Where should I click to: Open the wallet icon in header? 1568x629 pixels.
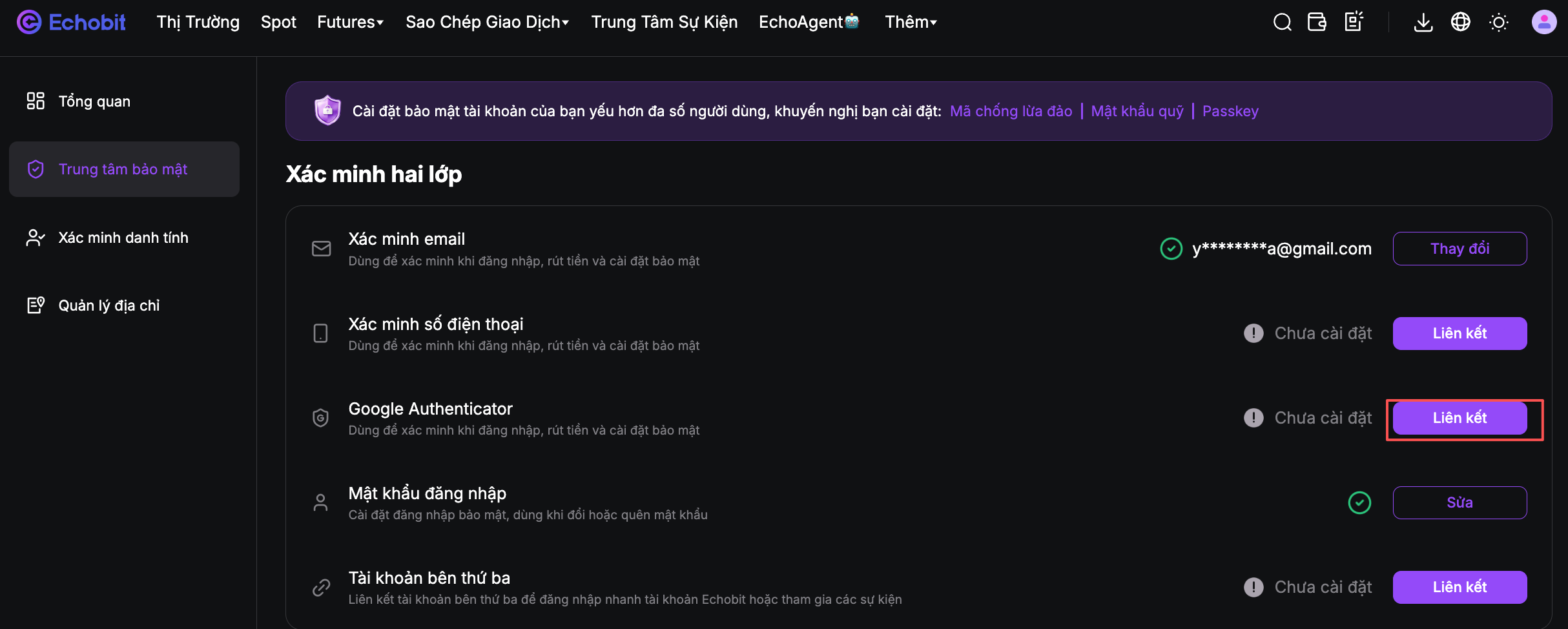[x=1317, y=22]
